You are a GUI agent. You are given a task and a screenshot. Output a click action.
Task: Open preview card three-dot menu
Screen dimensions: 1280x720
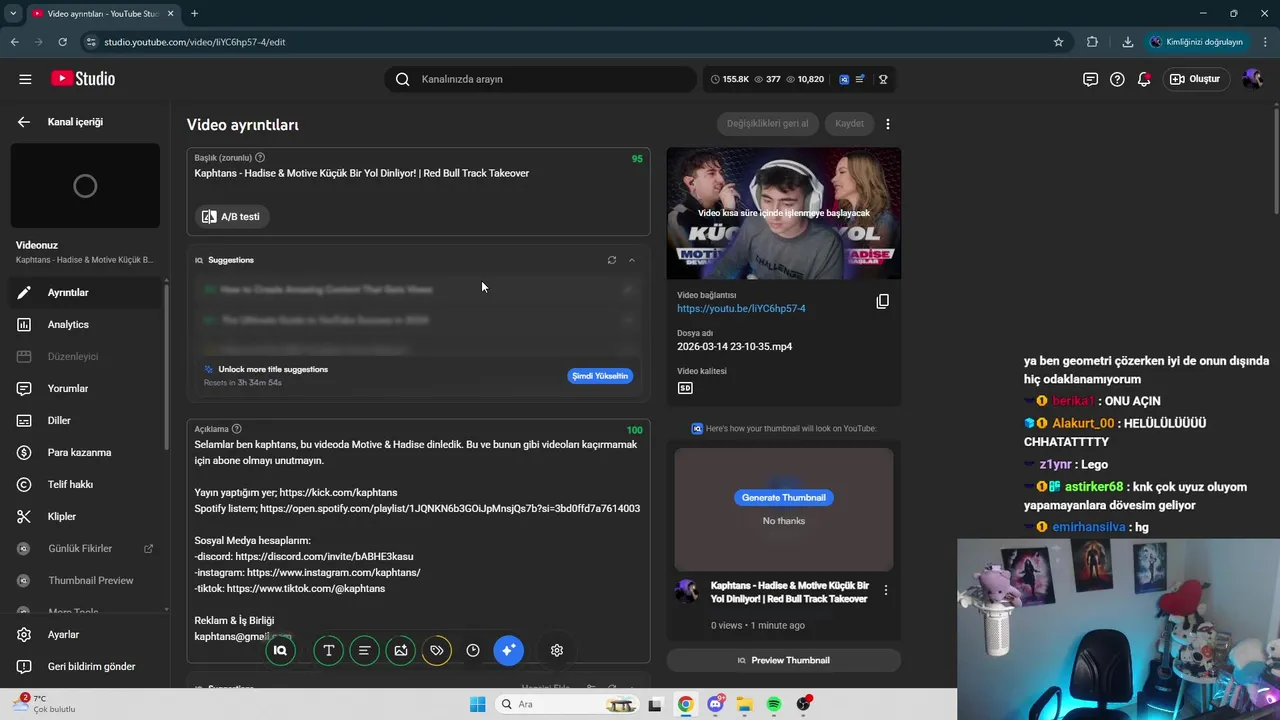tap(886, 591)
